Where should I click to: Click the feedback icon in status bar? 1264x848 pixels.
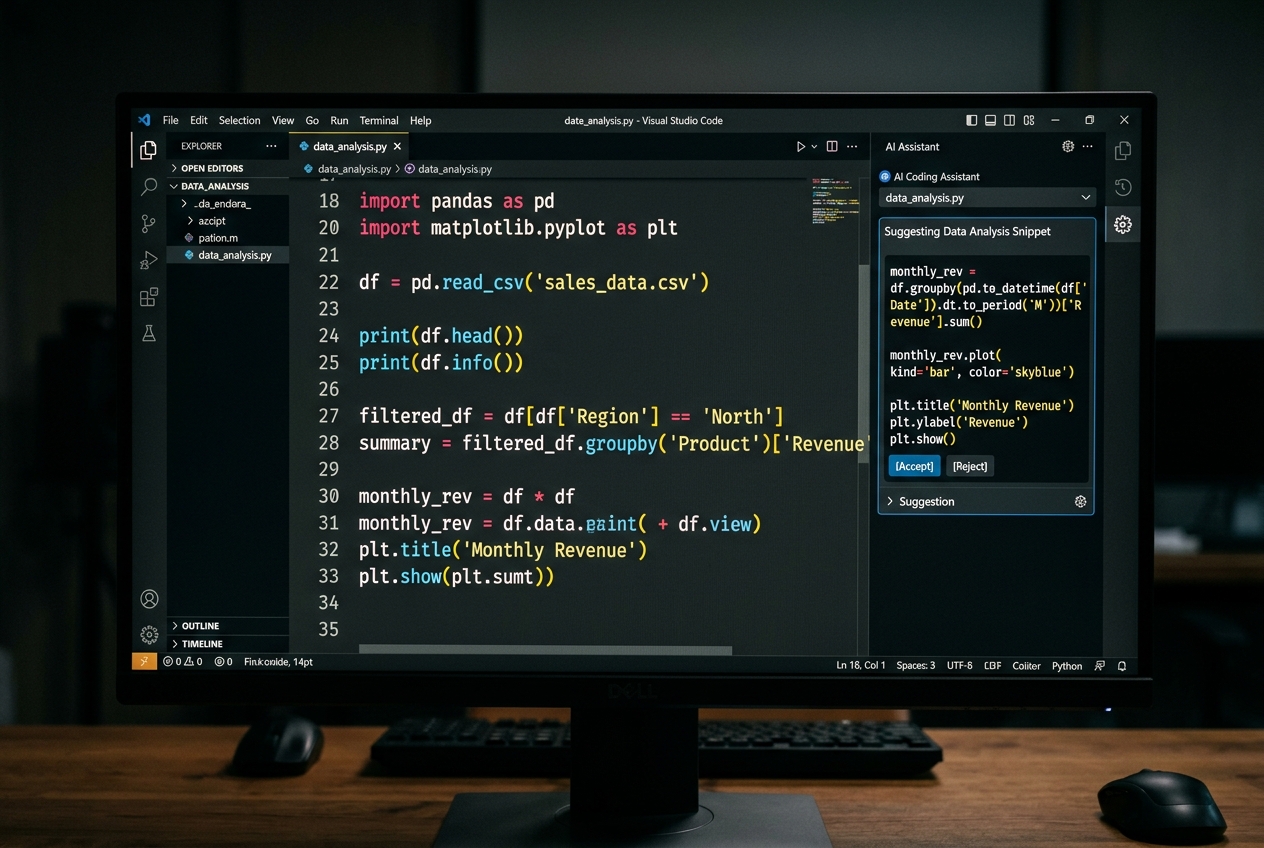pos(1100,665)
